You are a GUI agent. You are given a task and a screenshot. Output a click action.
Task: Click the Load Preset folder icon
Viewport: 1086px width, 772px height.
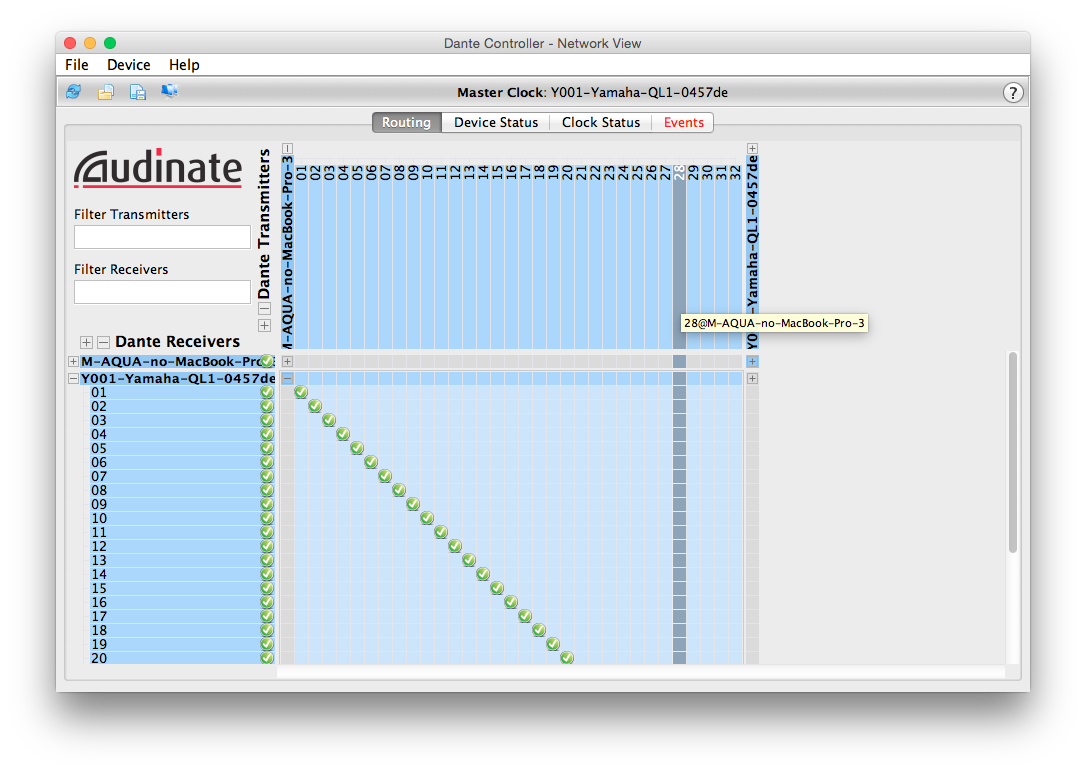105,92
